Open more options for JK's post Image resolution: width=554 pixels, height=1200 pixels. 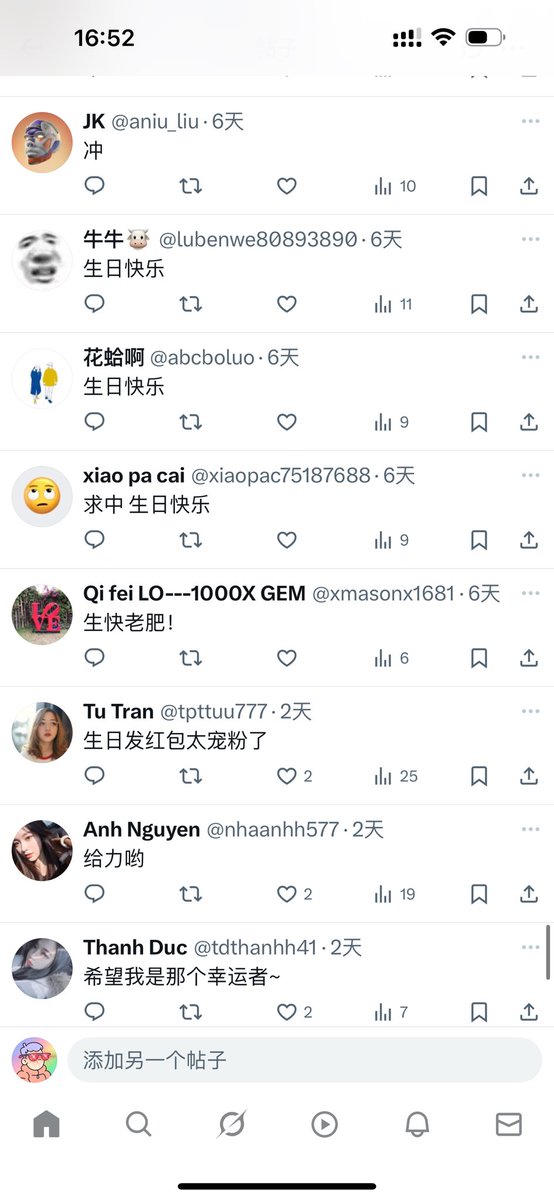point(530,121)
